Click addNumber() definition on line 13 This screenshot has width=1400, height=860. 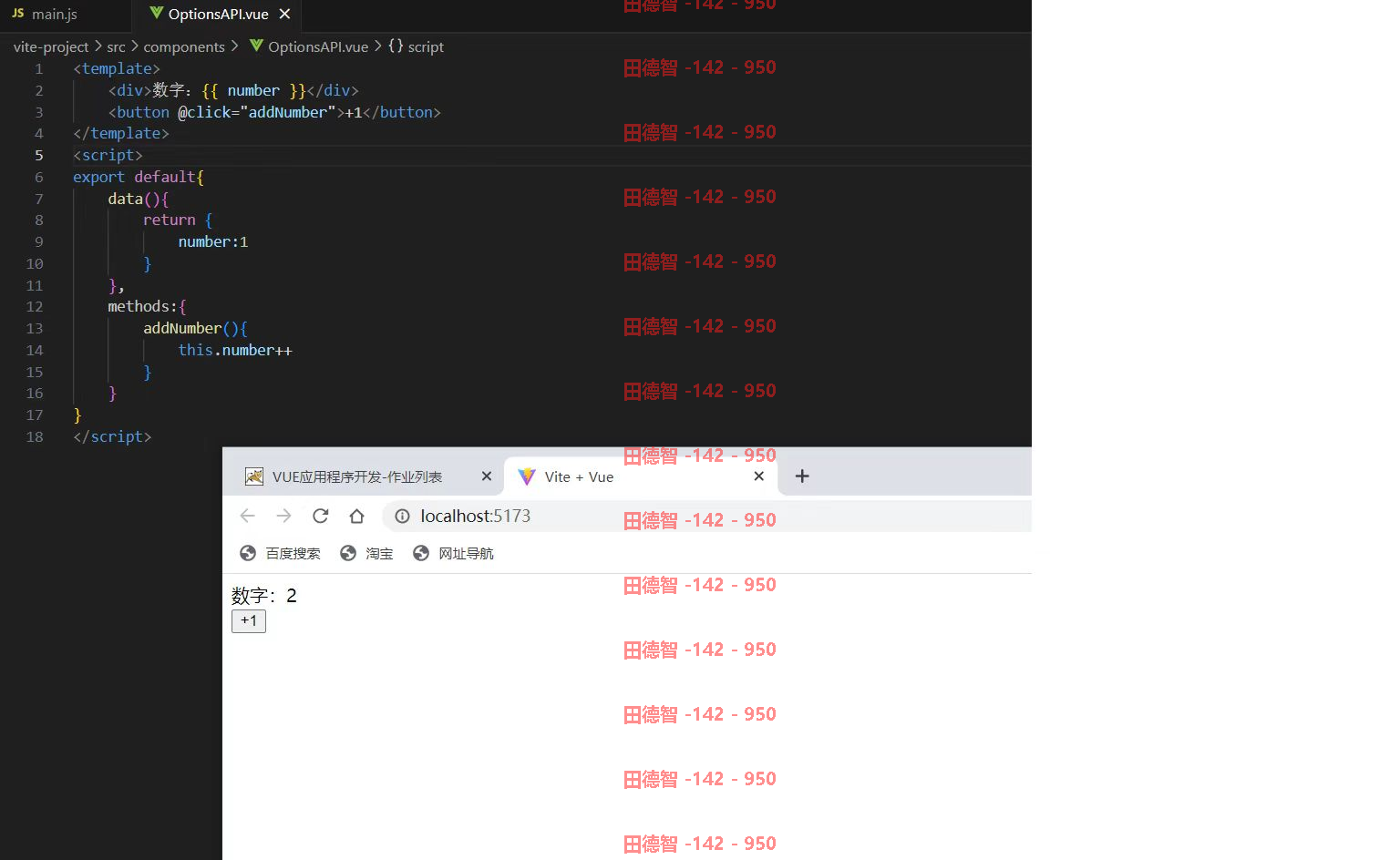pyautogui.click(x=190, y=329)
